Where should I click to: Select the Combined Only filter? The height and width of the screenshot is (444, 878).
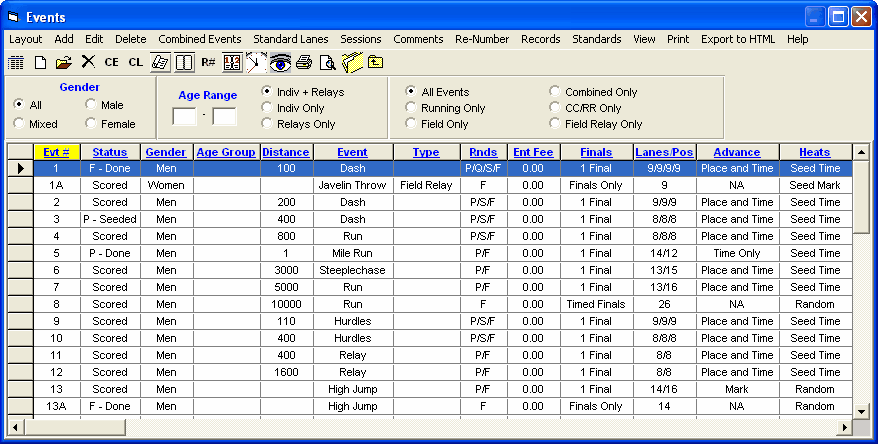tap(555, 92)
